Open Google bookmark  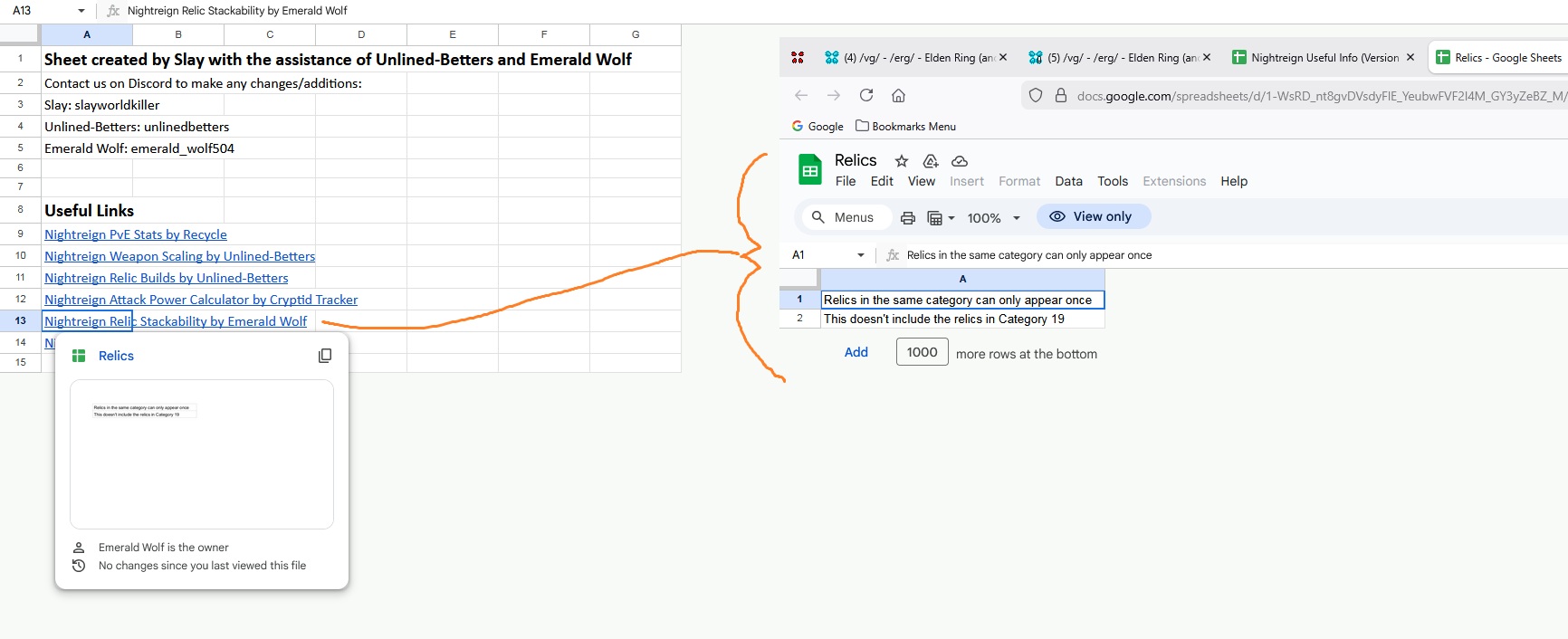pos(817,126)
